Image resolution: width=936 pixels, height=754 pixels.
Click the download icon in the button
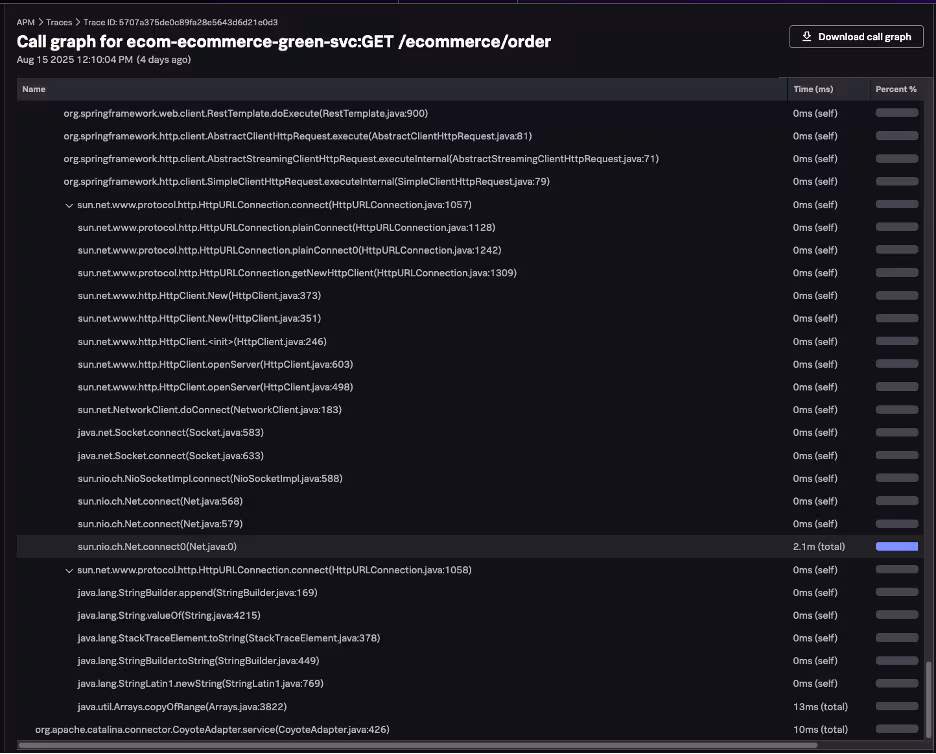[806, 37]
